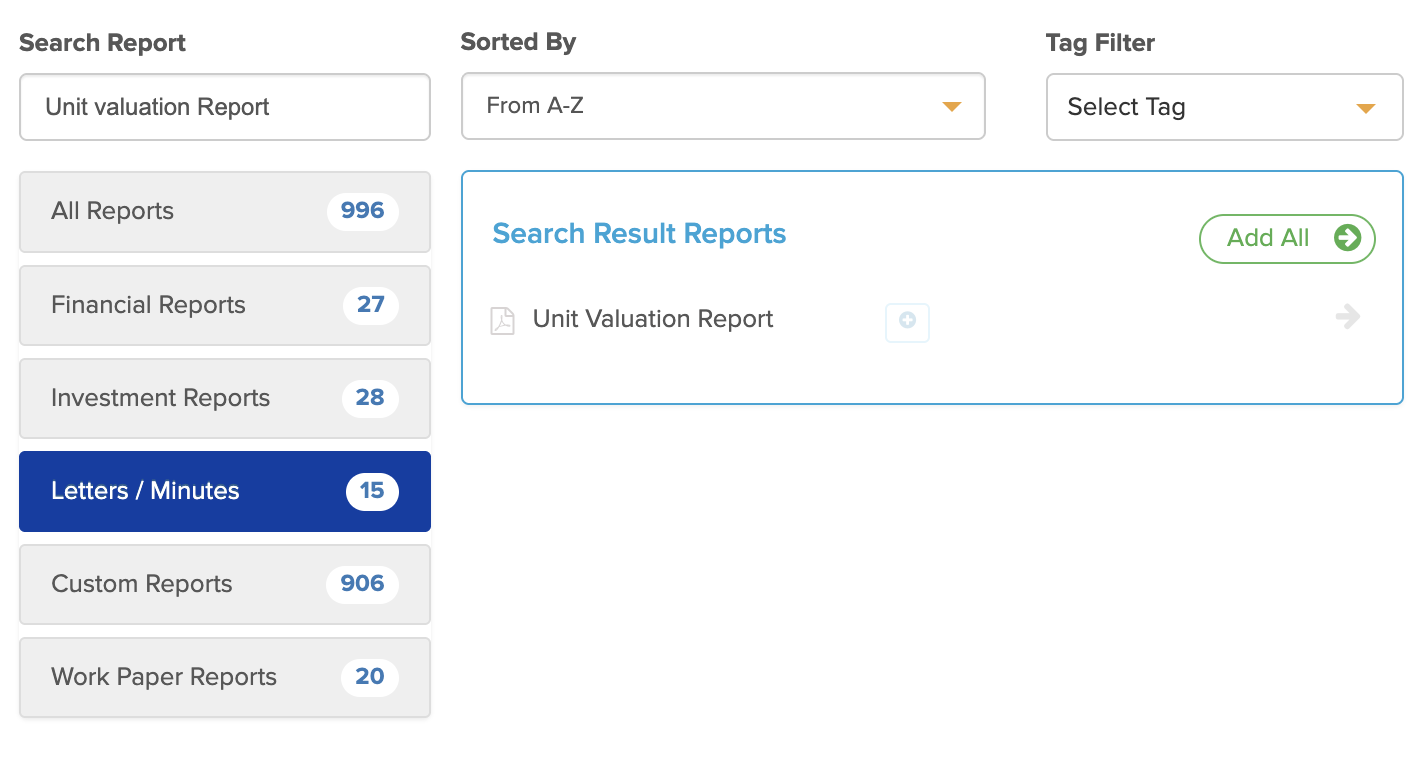The height and width of the screenshot is (768, 1414).
Task: Click the Search Result Reports heading
Action: point(639,234)
